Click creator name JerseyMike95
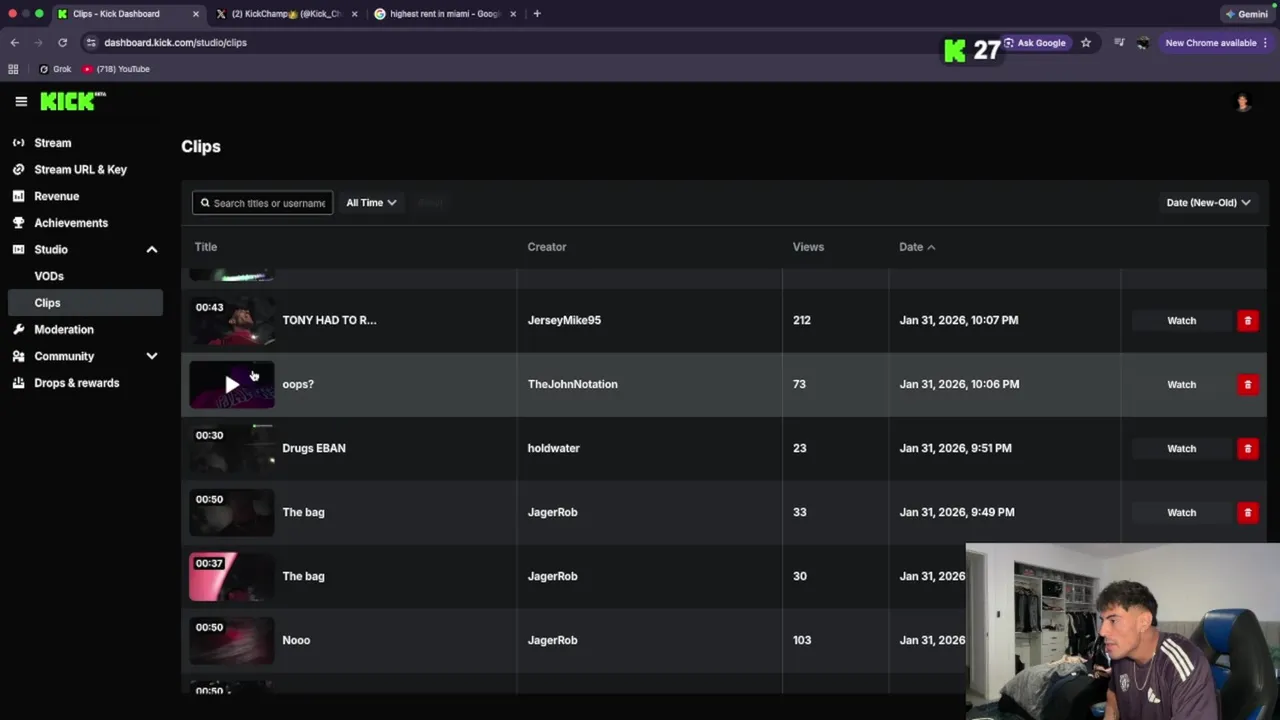 564,320
